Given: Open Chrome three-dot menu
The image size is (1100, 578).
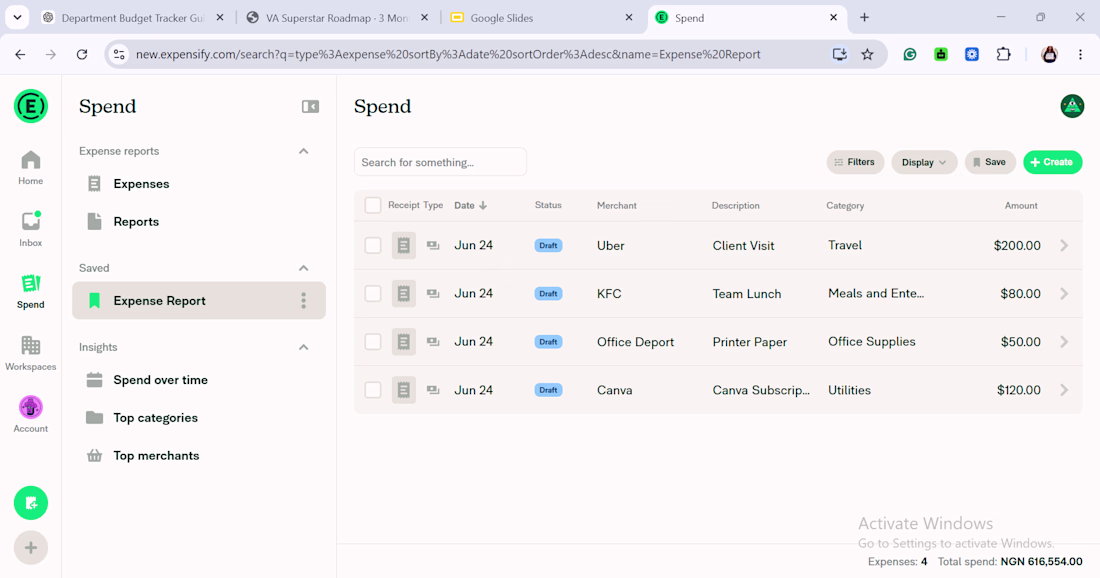Looking at the screenshot, I should (x=1080, y=54).
